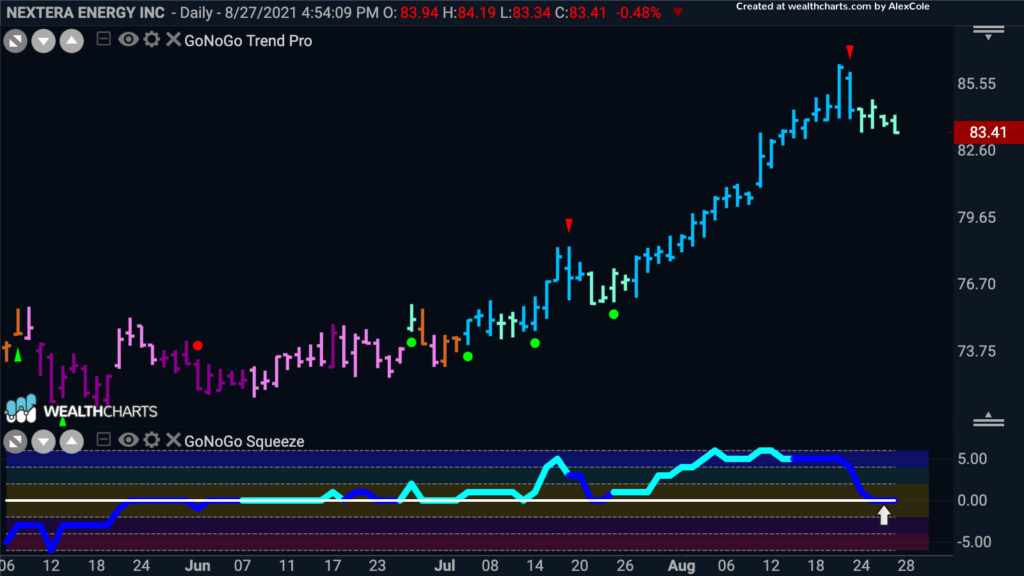The image size is (1024, 576).
Task: Click the 28 date axis label
Action: pos(906,566)
